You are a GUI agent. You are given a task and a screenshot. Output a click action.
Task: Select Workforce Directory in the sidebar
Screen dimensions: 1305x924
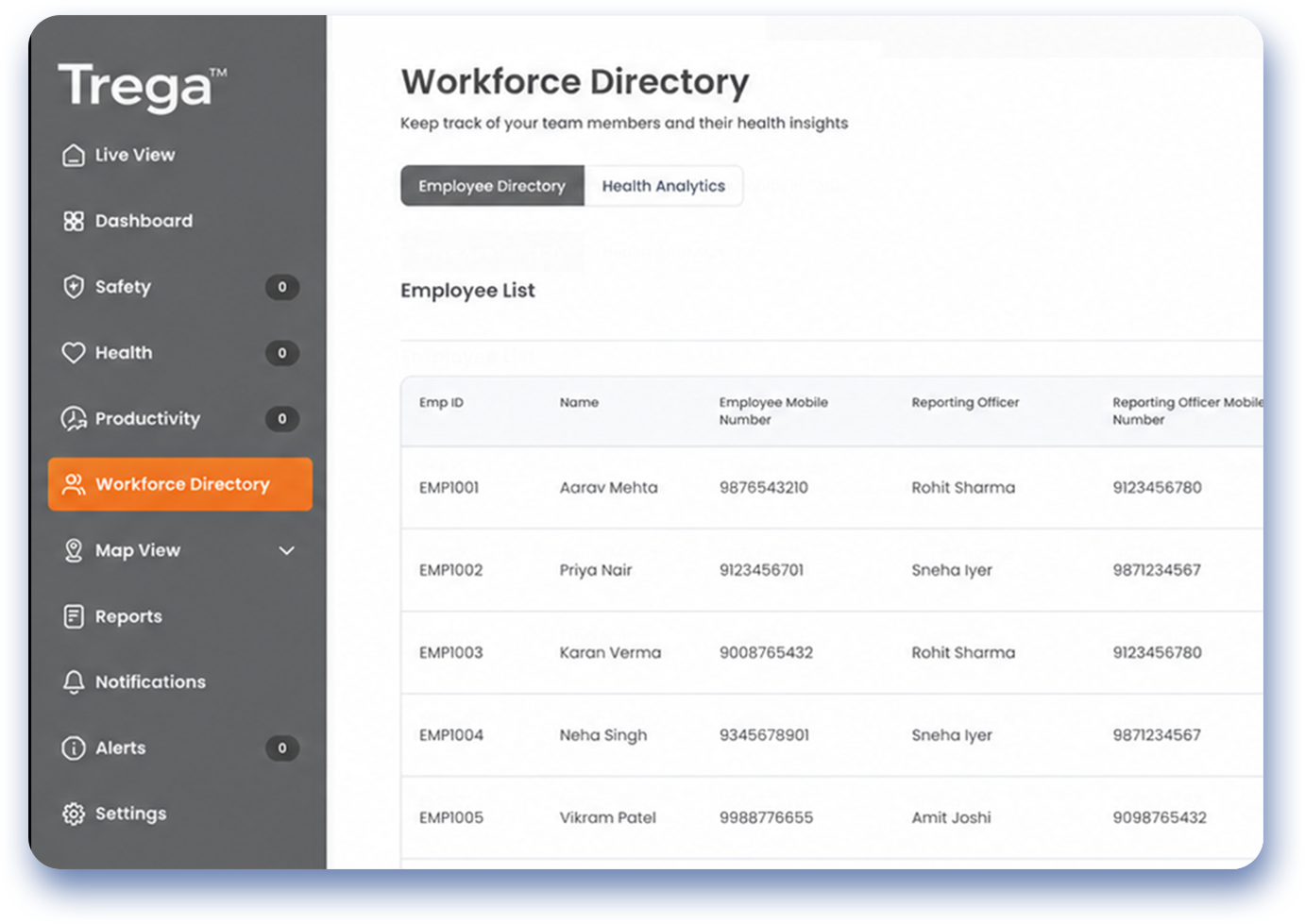[x=179, y=484]
